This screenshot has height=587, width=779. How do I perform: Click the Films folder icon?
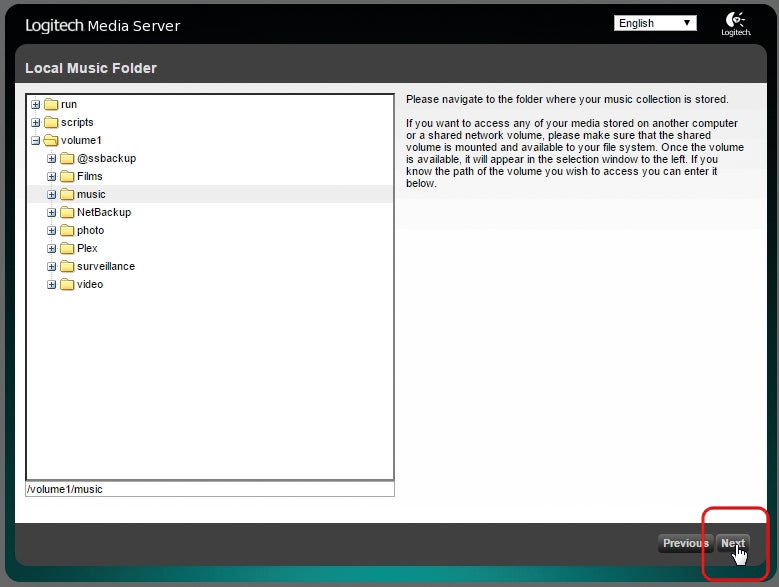coord(67,176)
